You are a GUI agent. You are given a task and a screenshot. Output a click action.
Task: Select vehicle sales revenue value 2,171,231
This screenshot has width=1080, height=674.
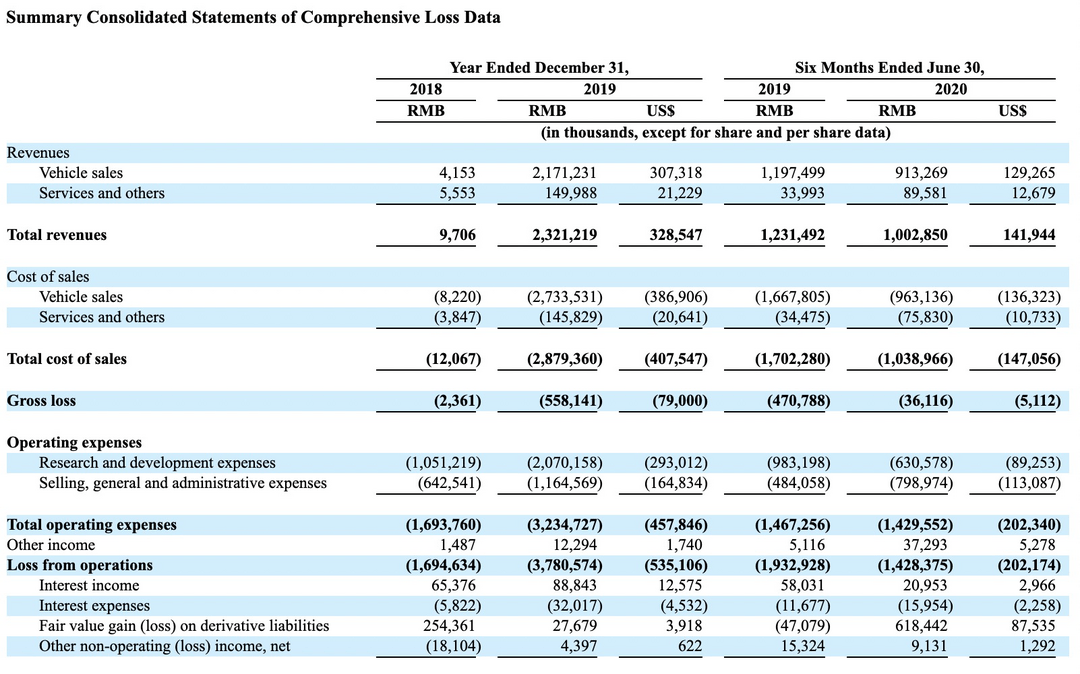click(564, 173)
